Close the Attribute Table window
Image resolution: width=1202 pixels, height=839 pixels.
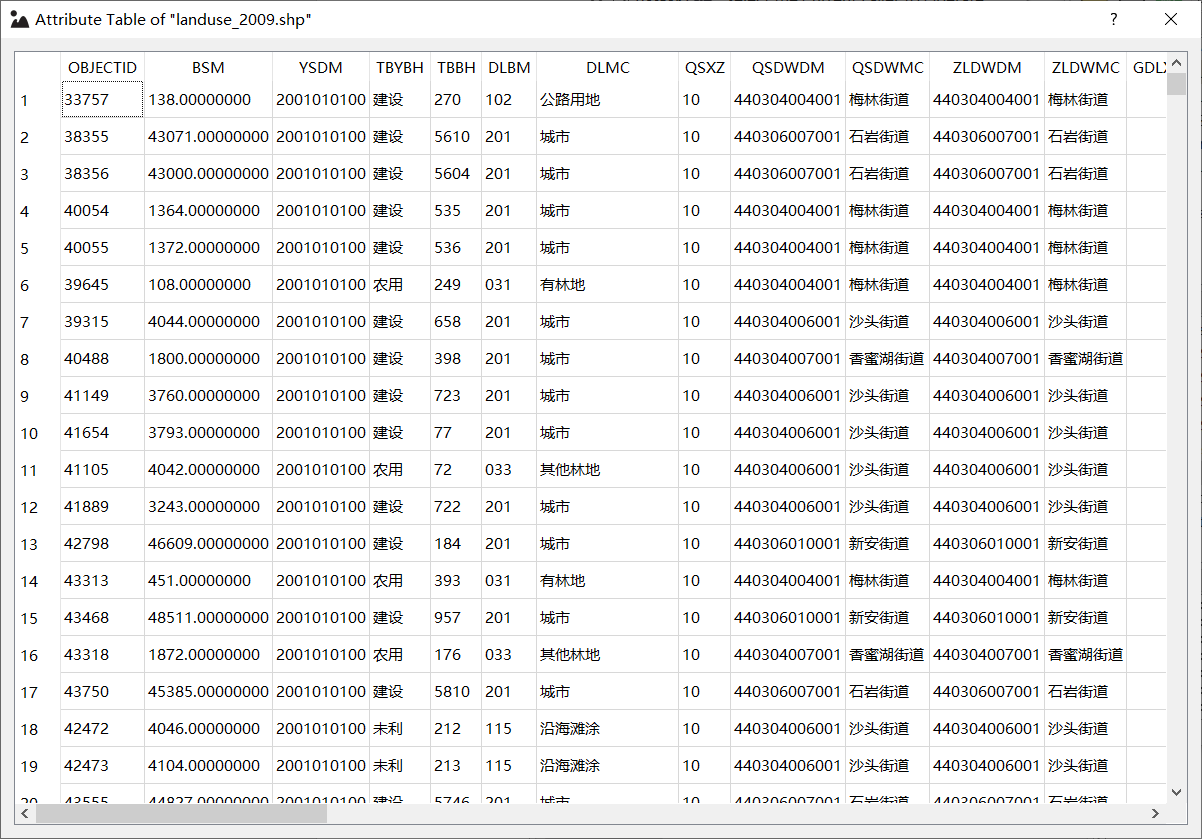tap(1170, 19)
